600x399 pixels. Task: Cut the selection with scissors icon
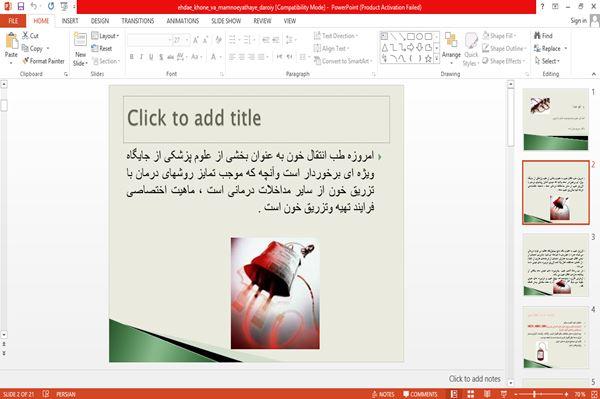point(30,36)
